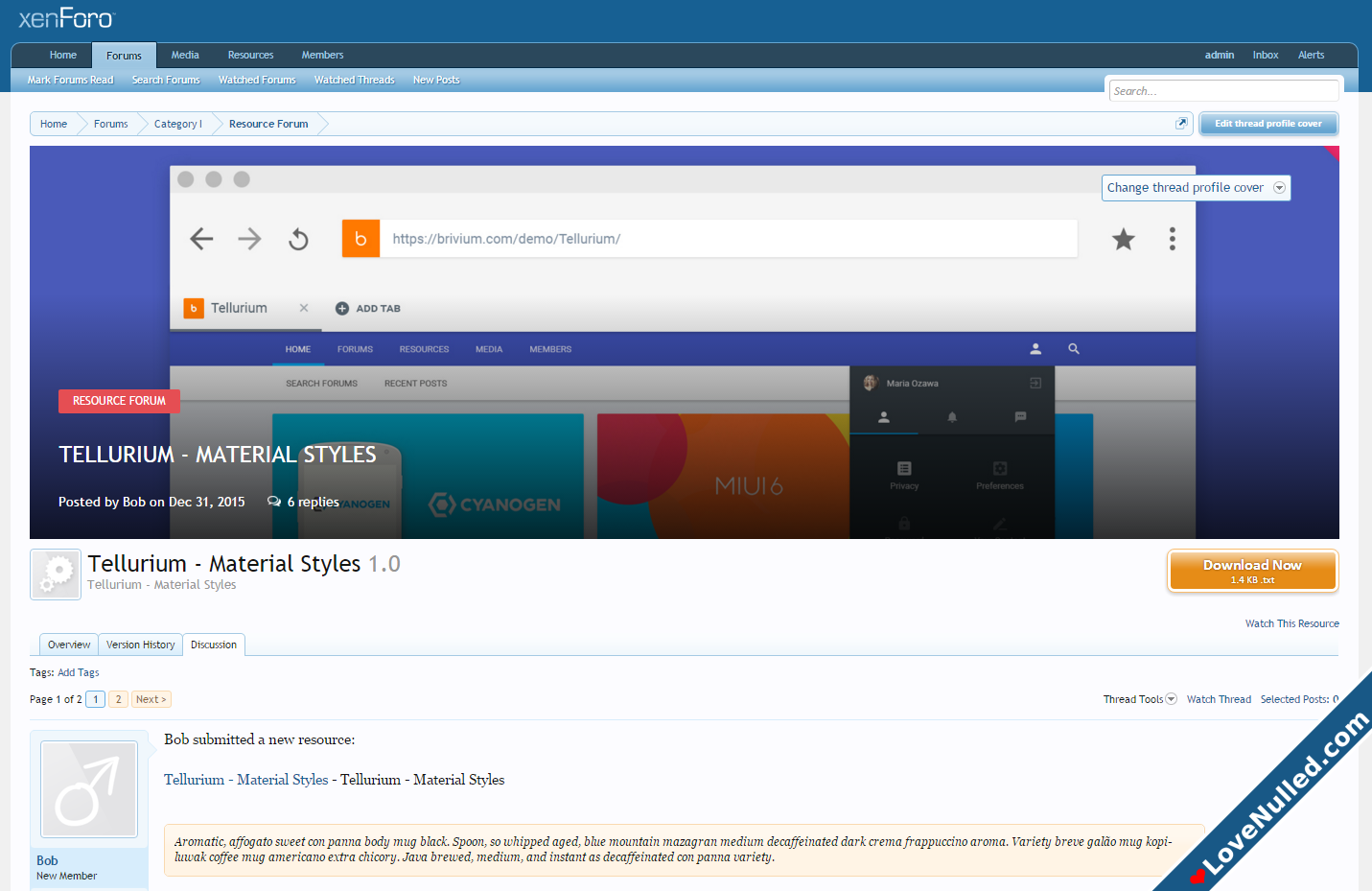The height and width of the screenshot is (891, 1372).
Task: Click the thread cover image
Action: 684,342
